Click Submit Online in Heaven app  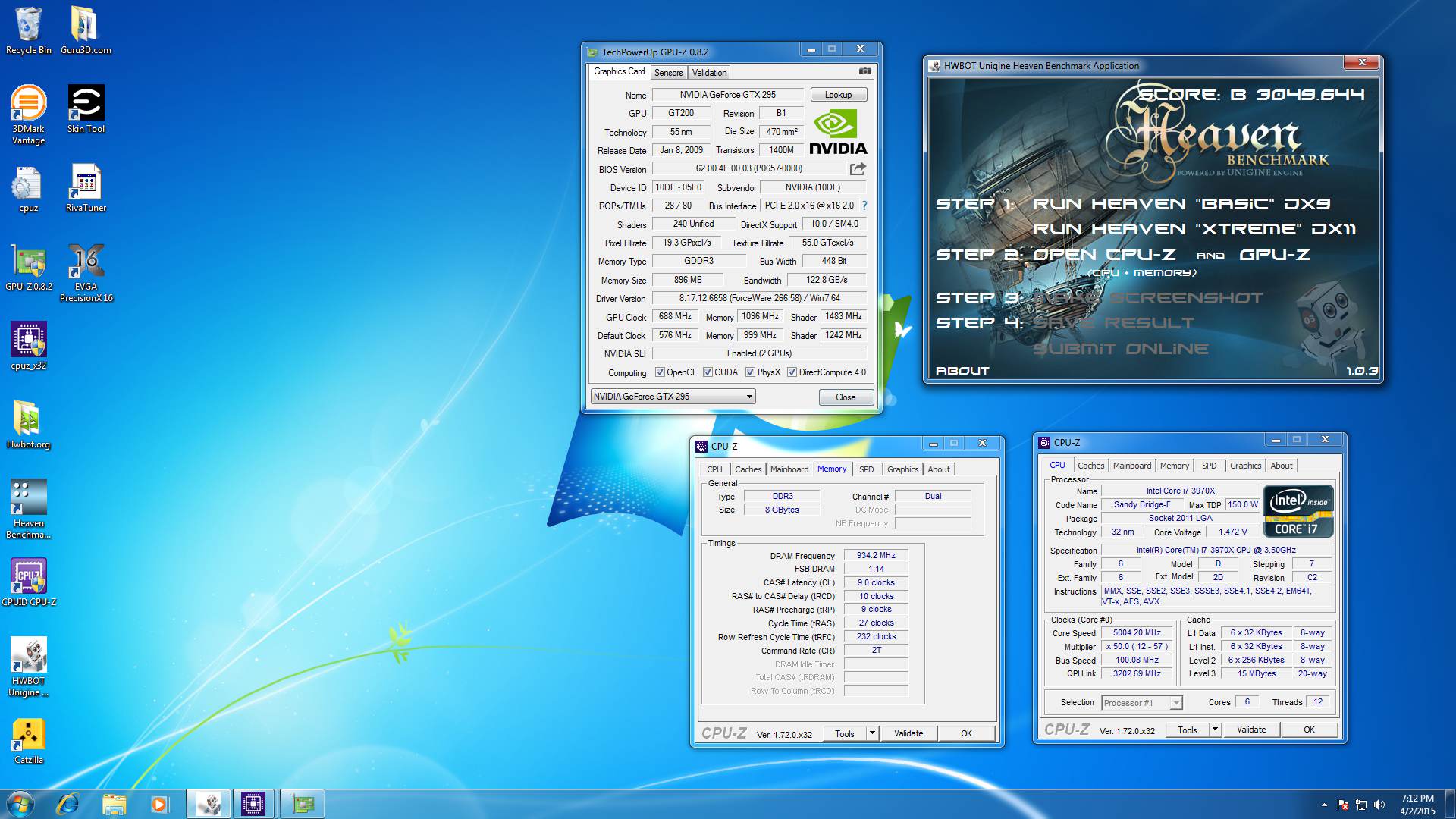click(1120, 349)
